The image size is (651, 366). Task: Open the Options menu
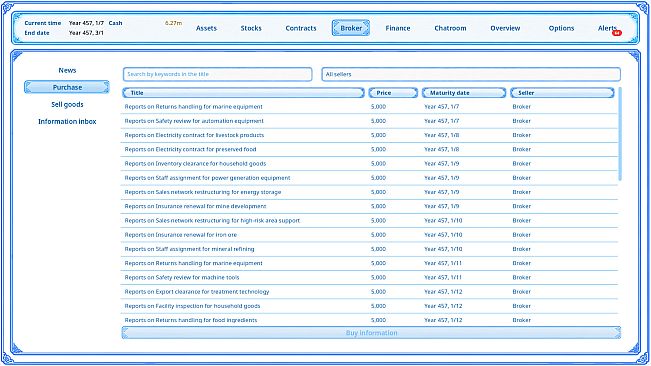(561, 28)
